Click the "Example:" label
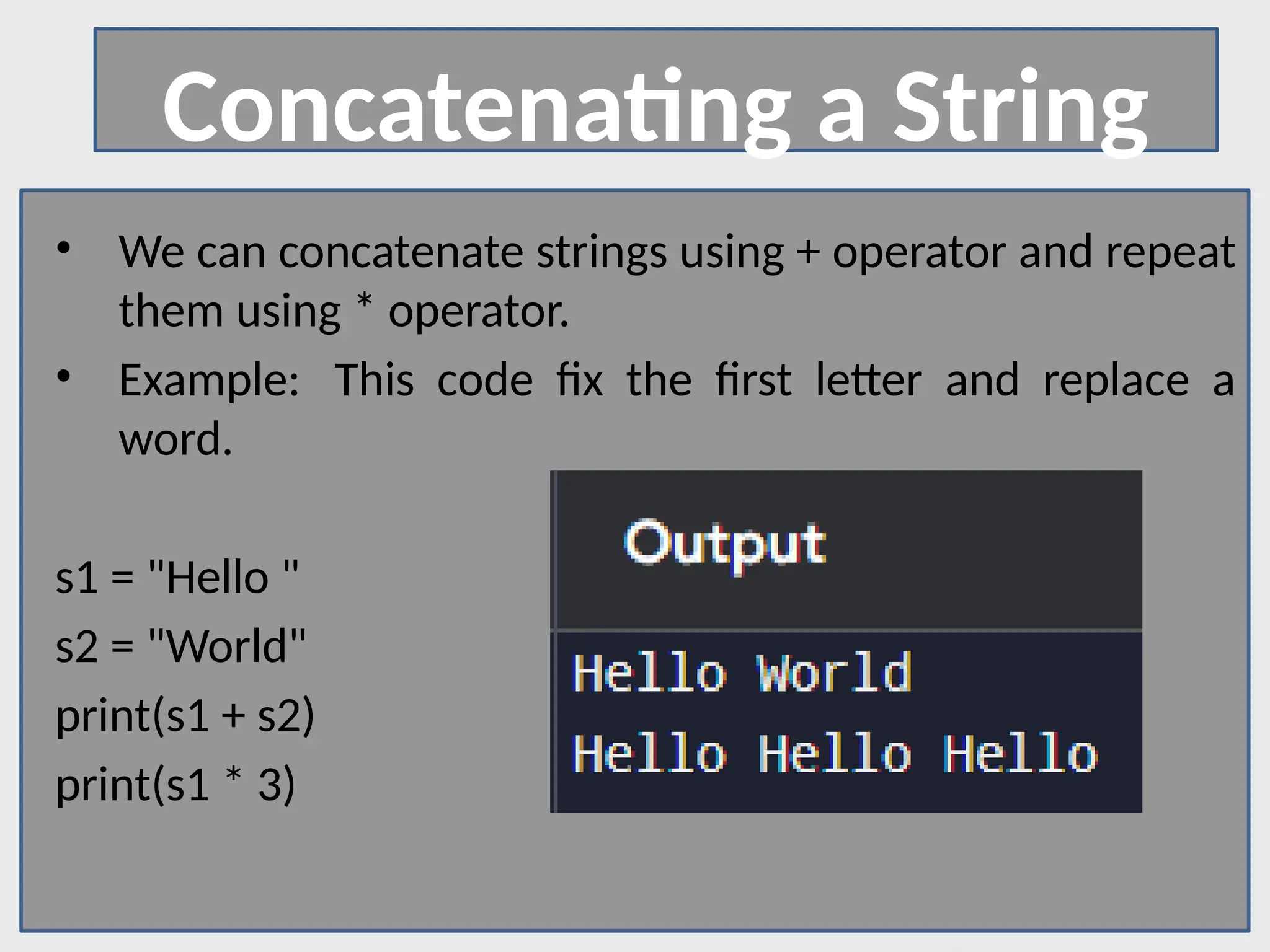The height and width of the screenshot is (952, 1270). tap(209, 380)
